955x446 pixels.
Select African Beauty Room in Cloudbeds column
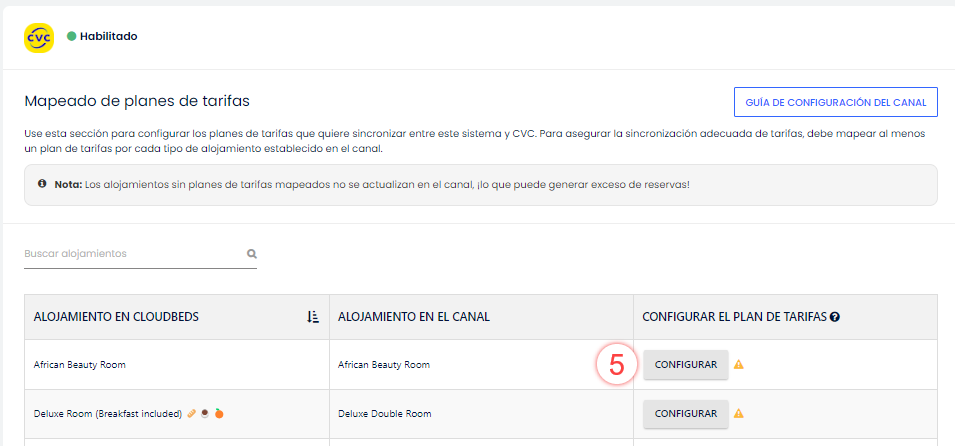79,365
